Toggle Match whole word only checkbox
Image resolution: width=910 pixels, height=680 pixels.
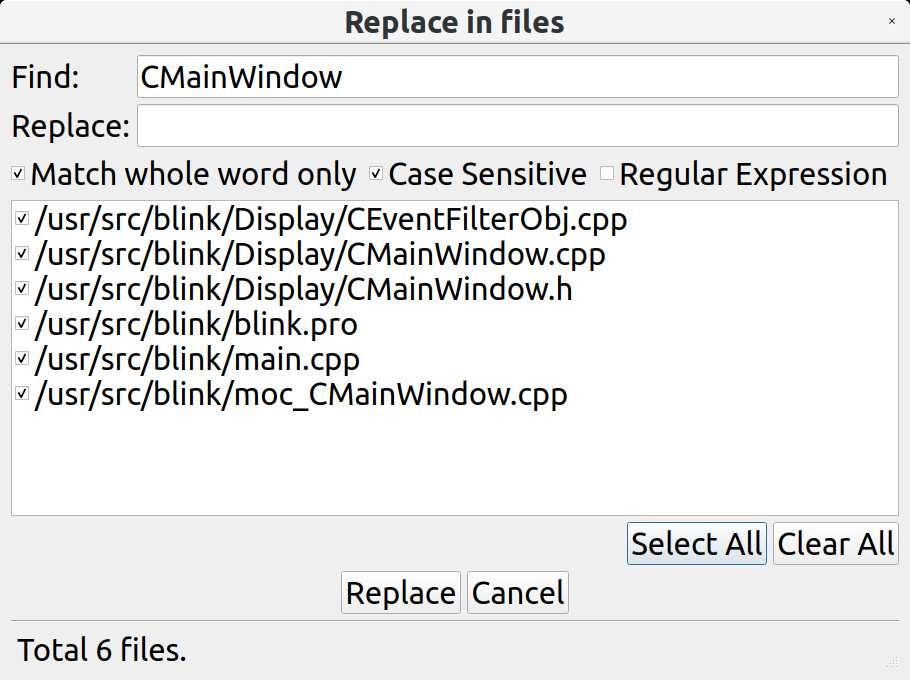pyautogui.click(x=18, y=174)
